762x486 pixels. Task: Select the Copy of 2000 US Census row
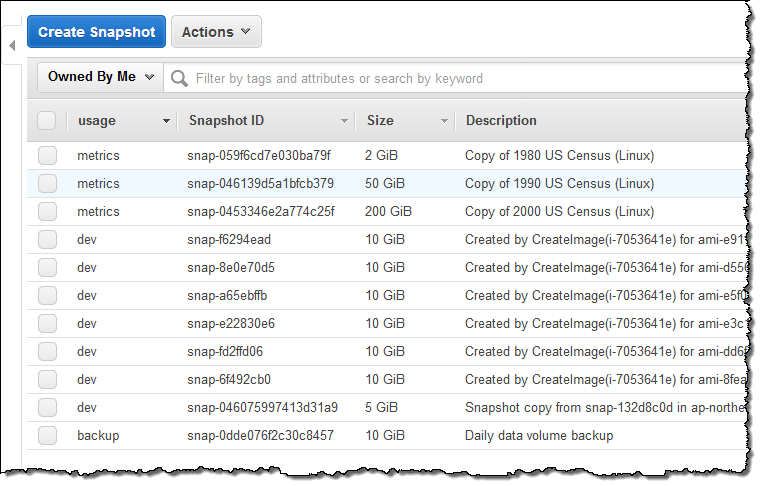coord(560,212)
